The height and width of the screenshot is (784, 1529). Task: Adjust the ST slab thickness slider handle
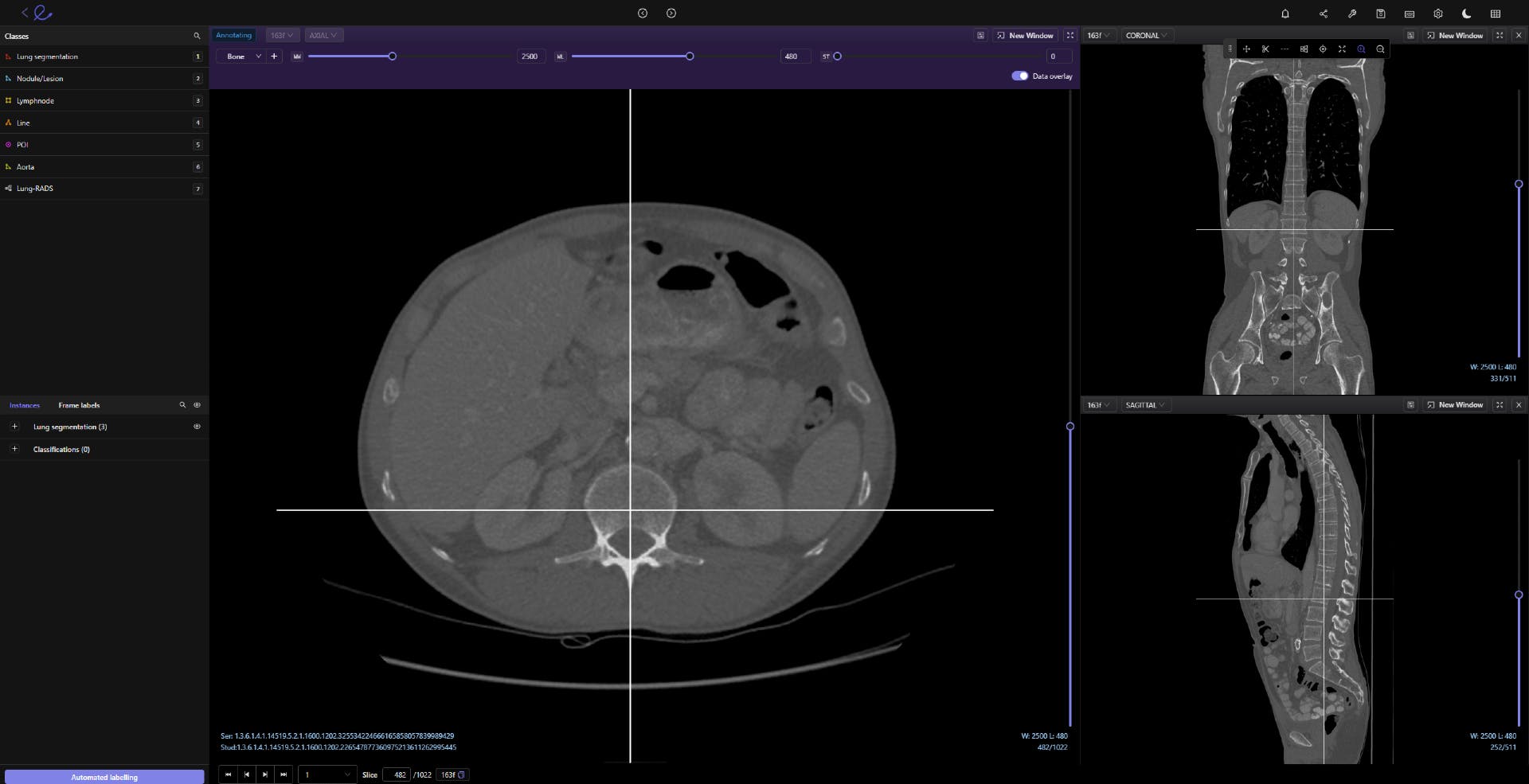[x=837, y=57]
